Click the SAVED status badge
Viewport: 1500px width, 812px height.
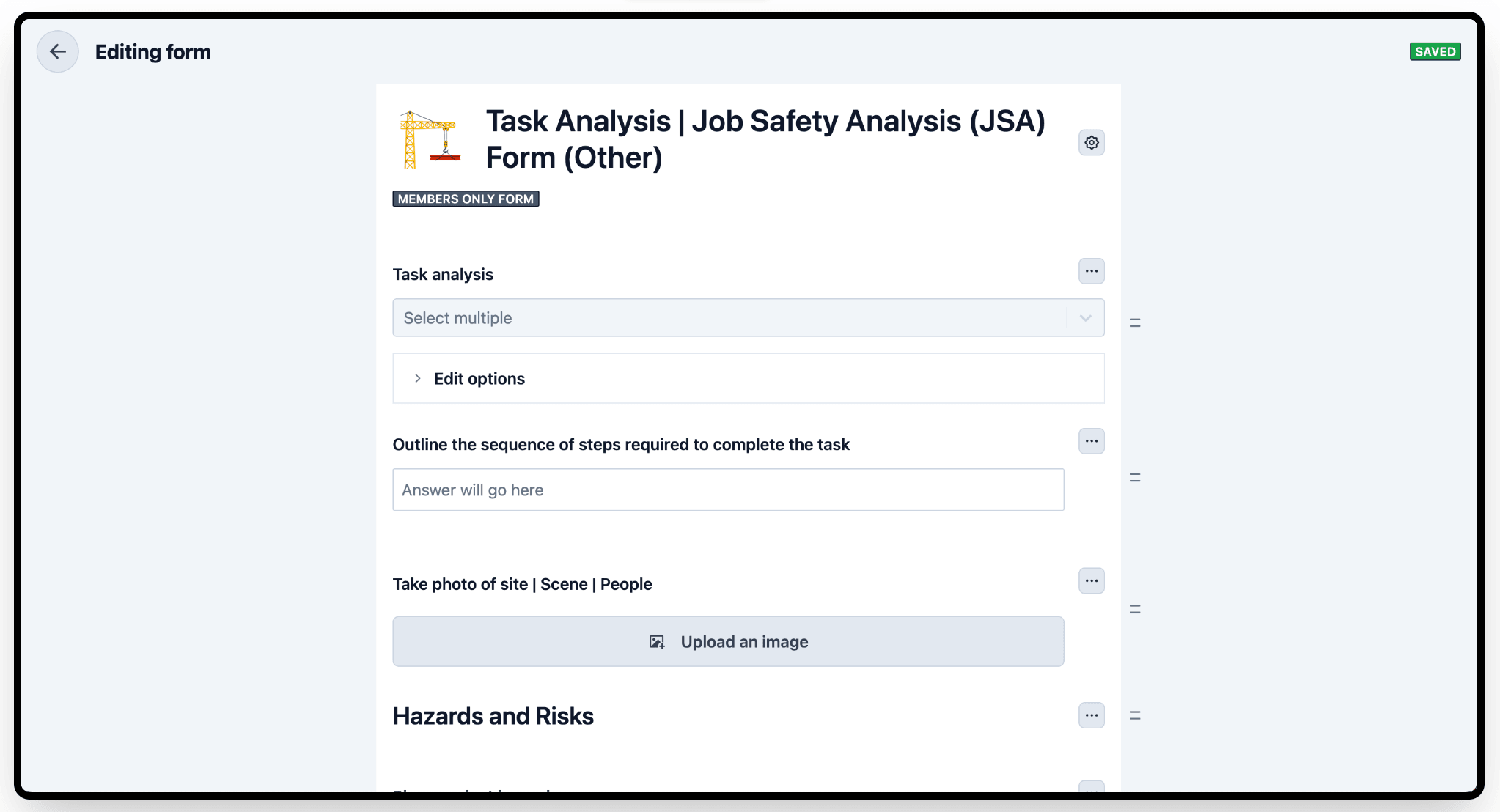[1435, 52]
